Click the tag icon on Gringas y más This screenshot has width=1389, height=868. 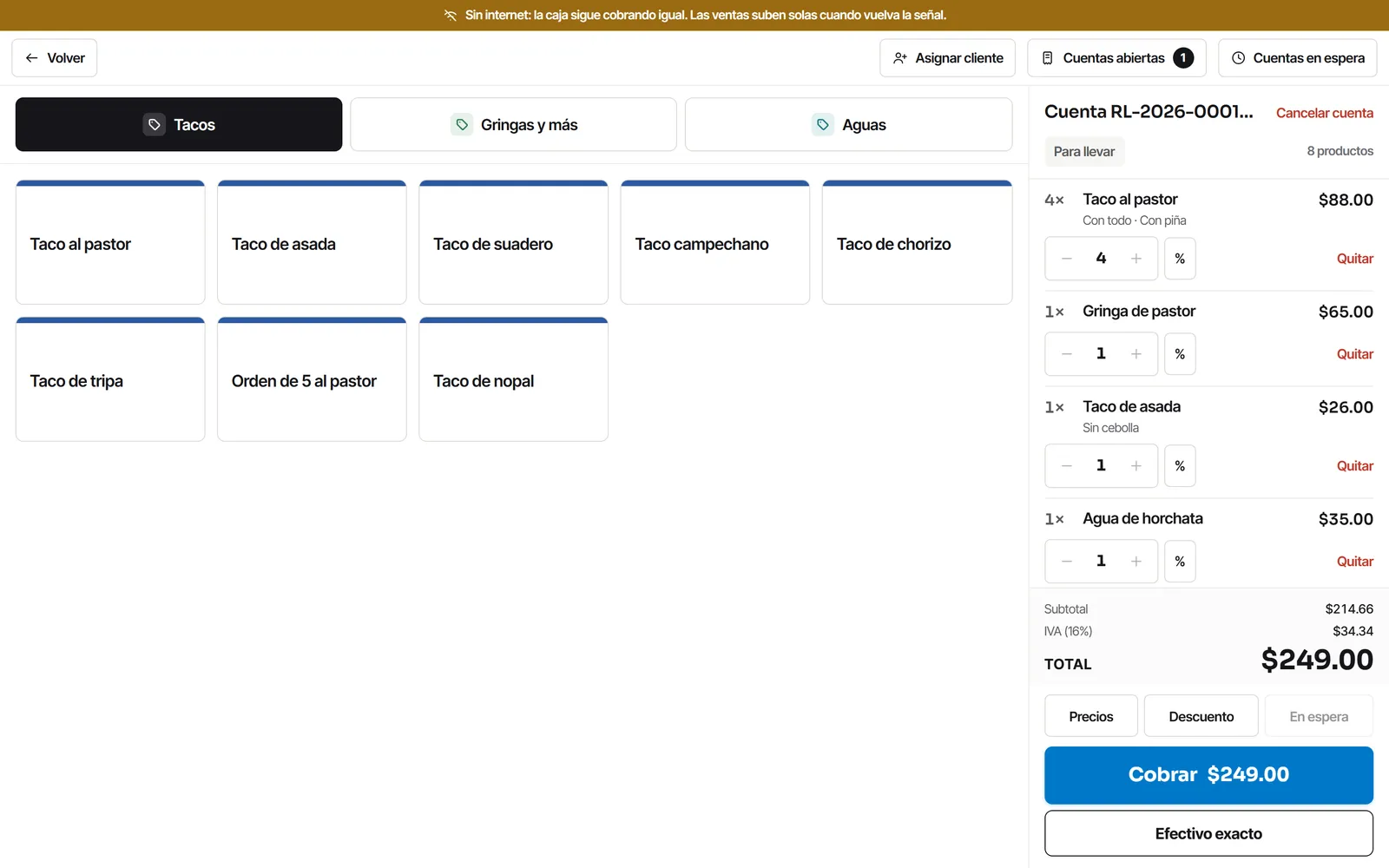pos(462,125)
